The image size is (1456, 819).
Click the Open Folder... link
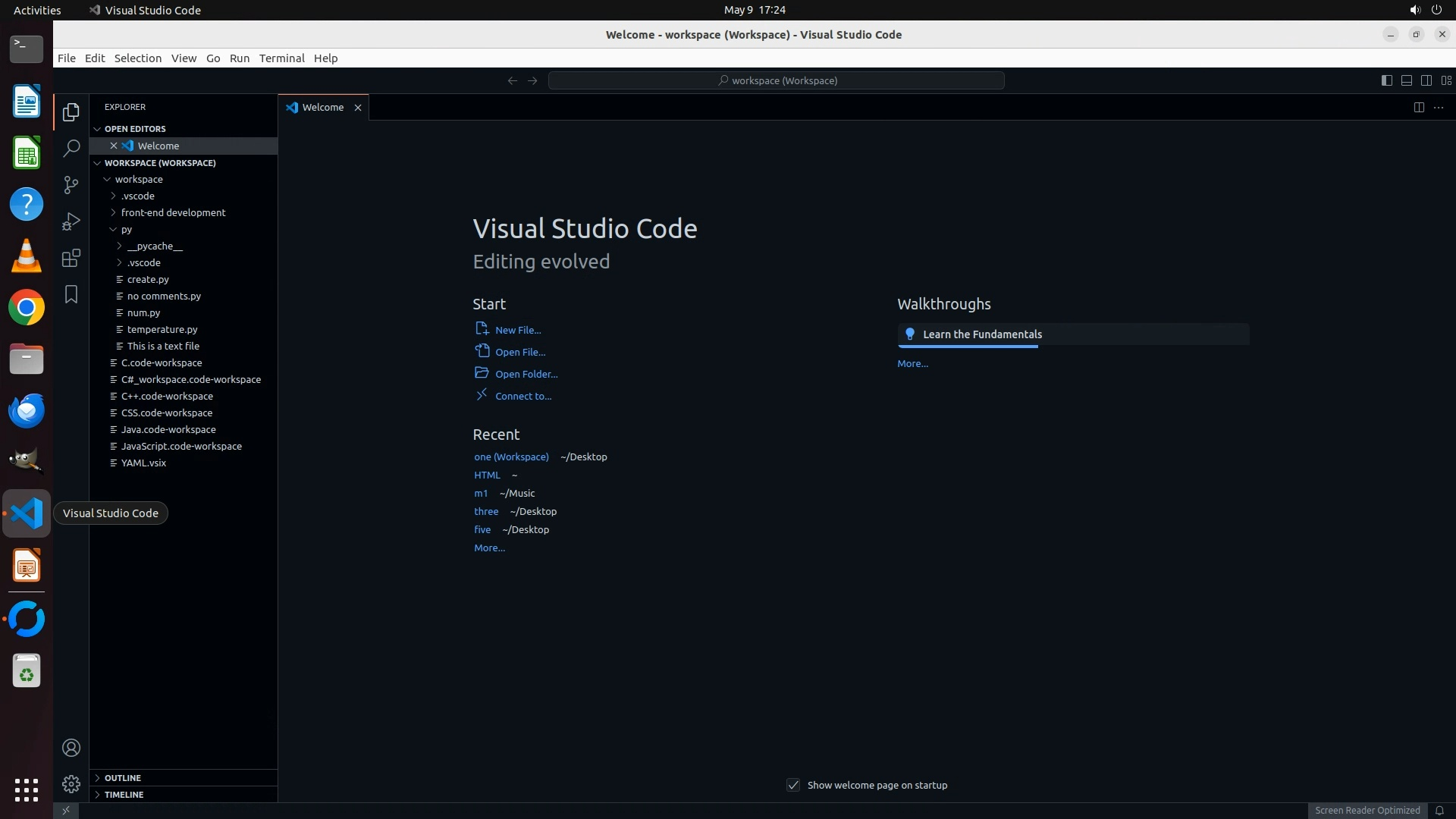(x=526, y=374)
